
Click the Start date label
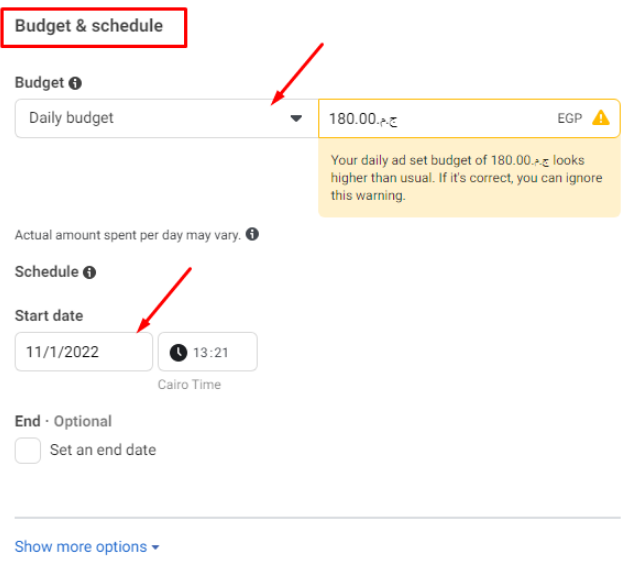click(x=49, y=315)
